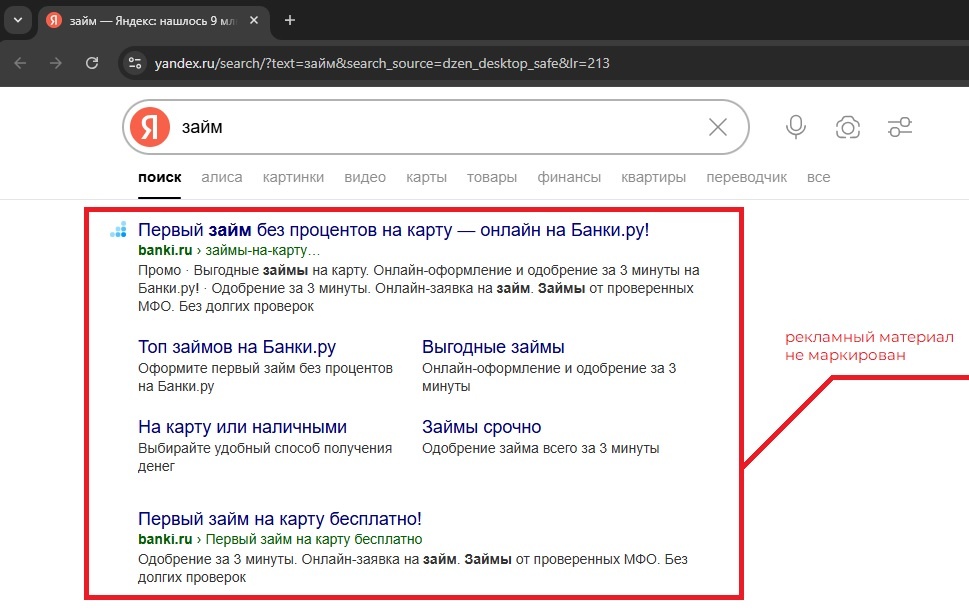The image size is (969, 612).
Task: Click banki.ru domain of second result
Action: (x=165, y=539)
